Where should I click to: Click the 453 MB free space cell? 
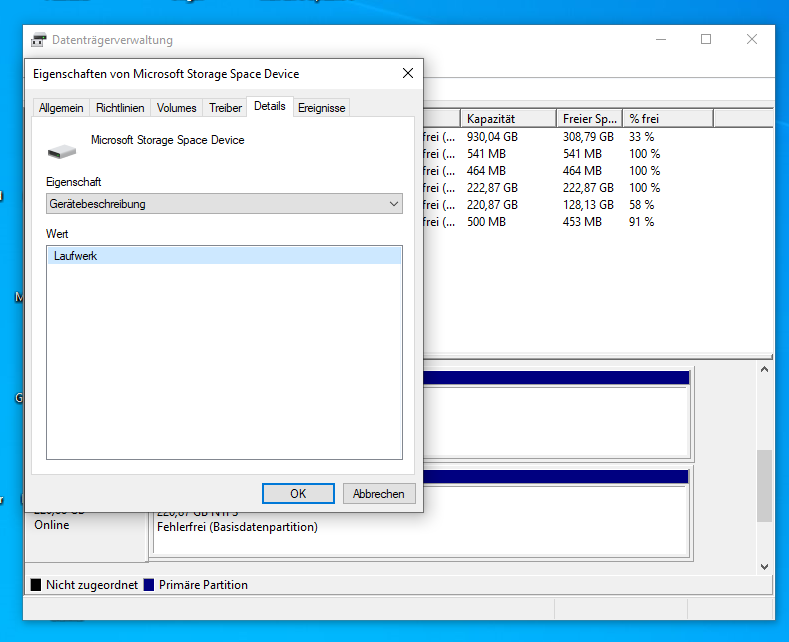(582, 222)
